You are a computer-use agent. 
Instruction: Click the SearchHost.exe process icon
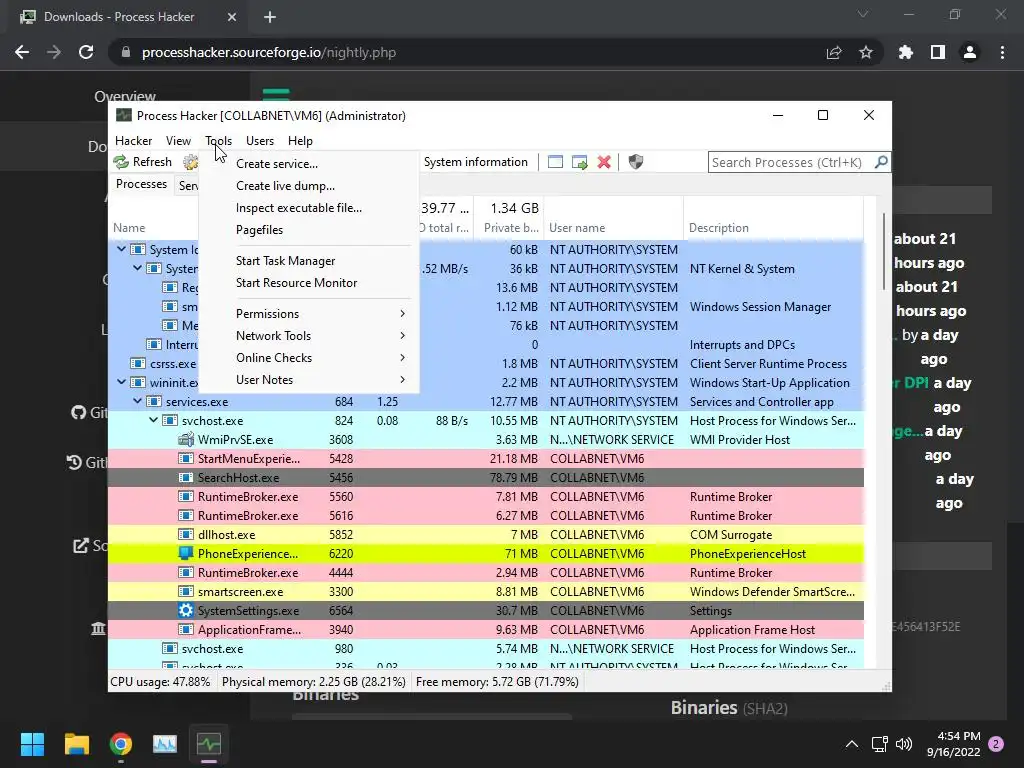(185, 478)
